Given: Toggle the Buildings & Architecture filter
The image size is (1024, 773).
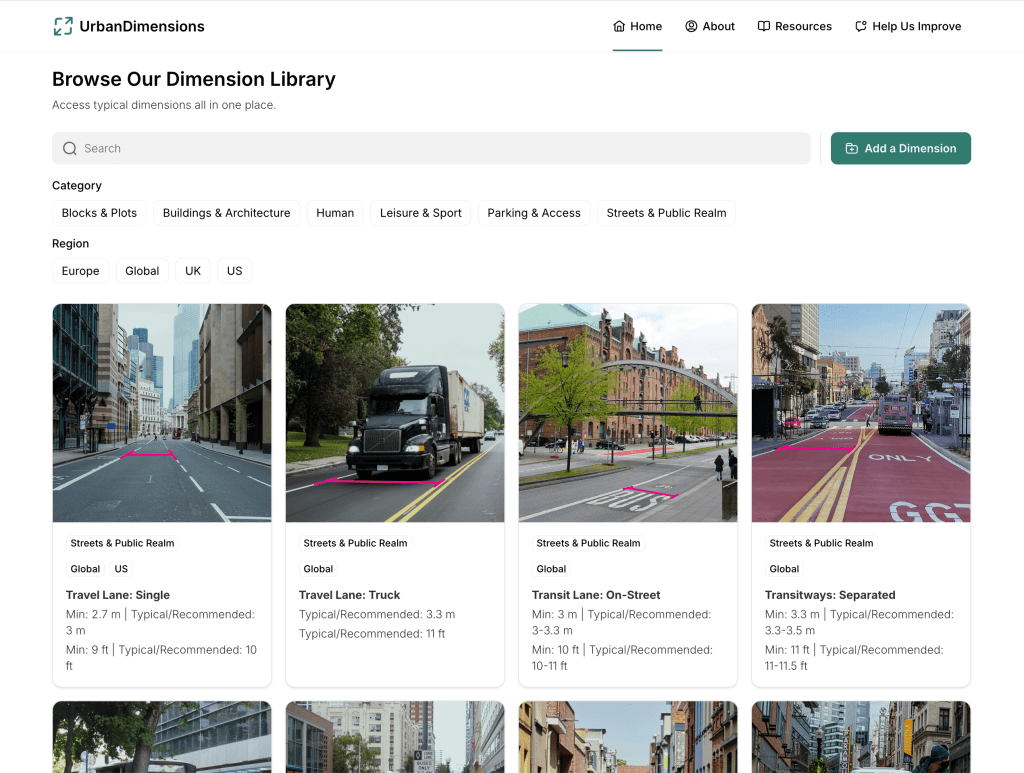Looking at the screenshot, I should 226,213.
